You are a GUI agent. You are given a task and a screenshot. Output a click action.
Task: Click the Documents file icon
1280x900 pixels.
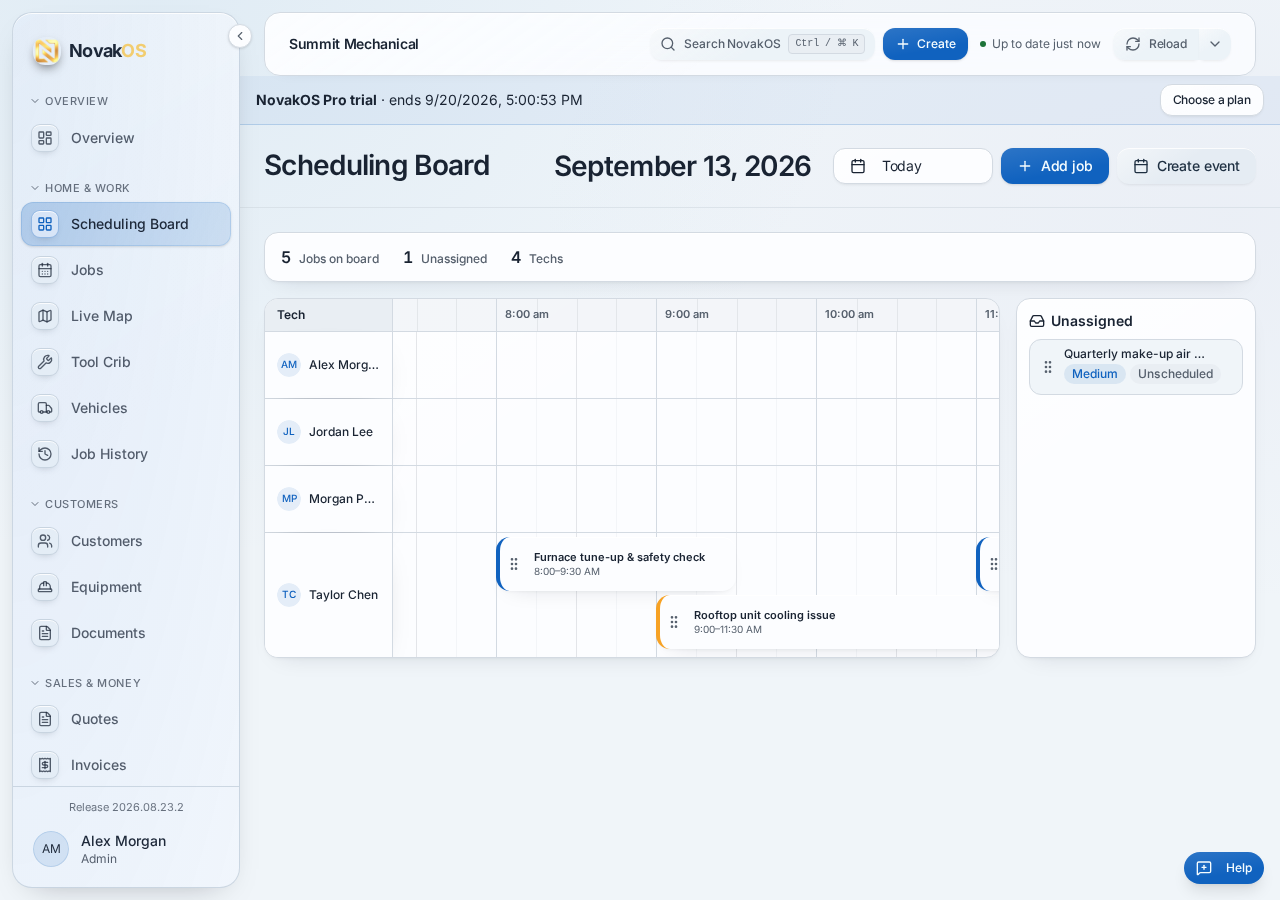point(45,633)
